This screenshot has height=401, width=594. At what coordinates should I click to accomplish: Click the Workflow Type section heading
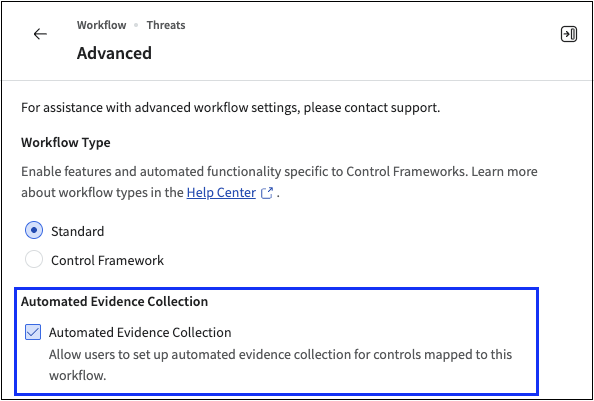[66, 143]
